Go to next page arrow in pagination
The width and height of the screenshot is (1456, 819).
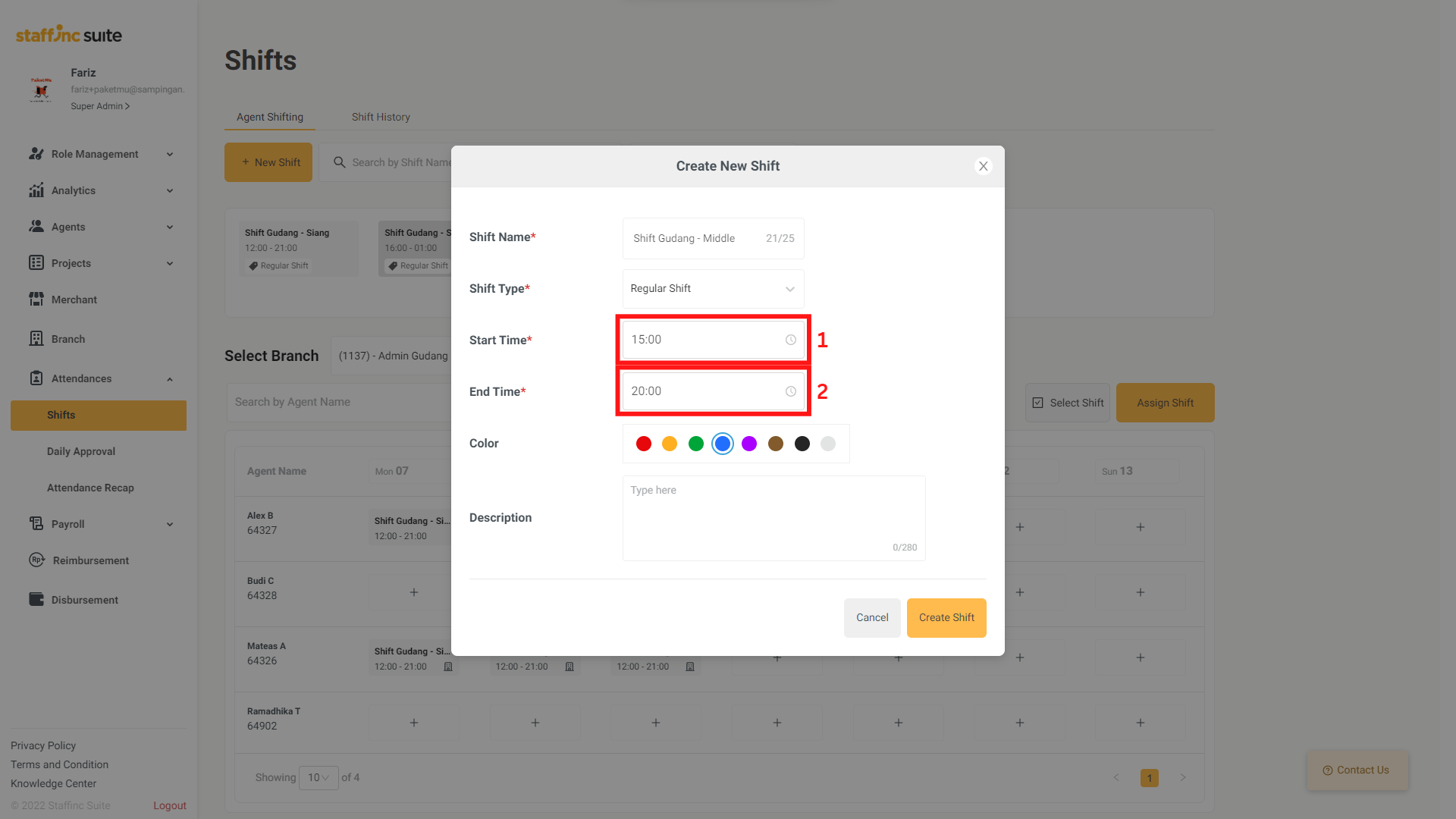(1183, 777)
